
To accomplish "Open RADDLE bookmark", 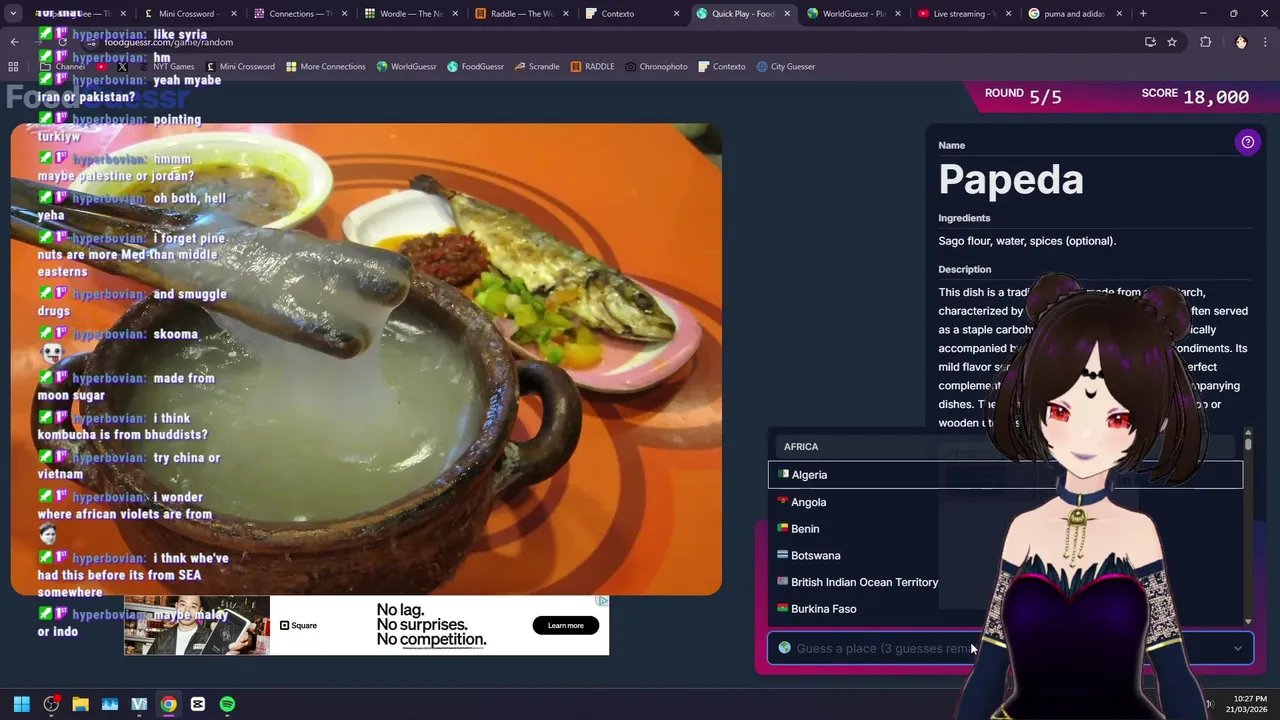I will pyautogui.click(x=592, y=66).
